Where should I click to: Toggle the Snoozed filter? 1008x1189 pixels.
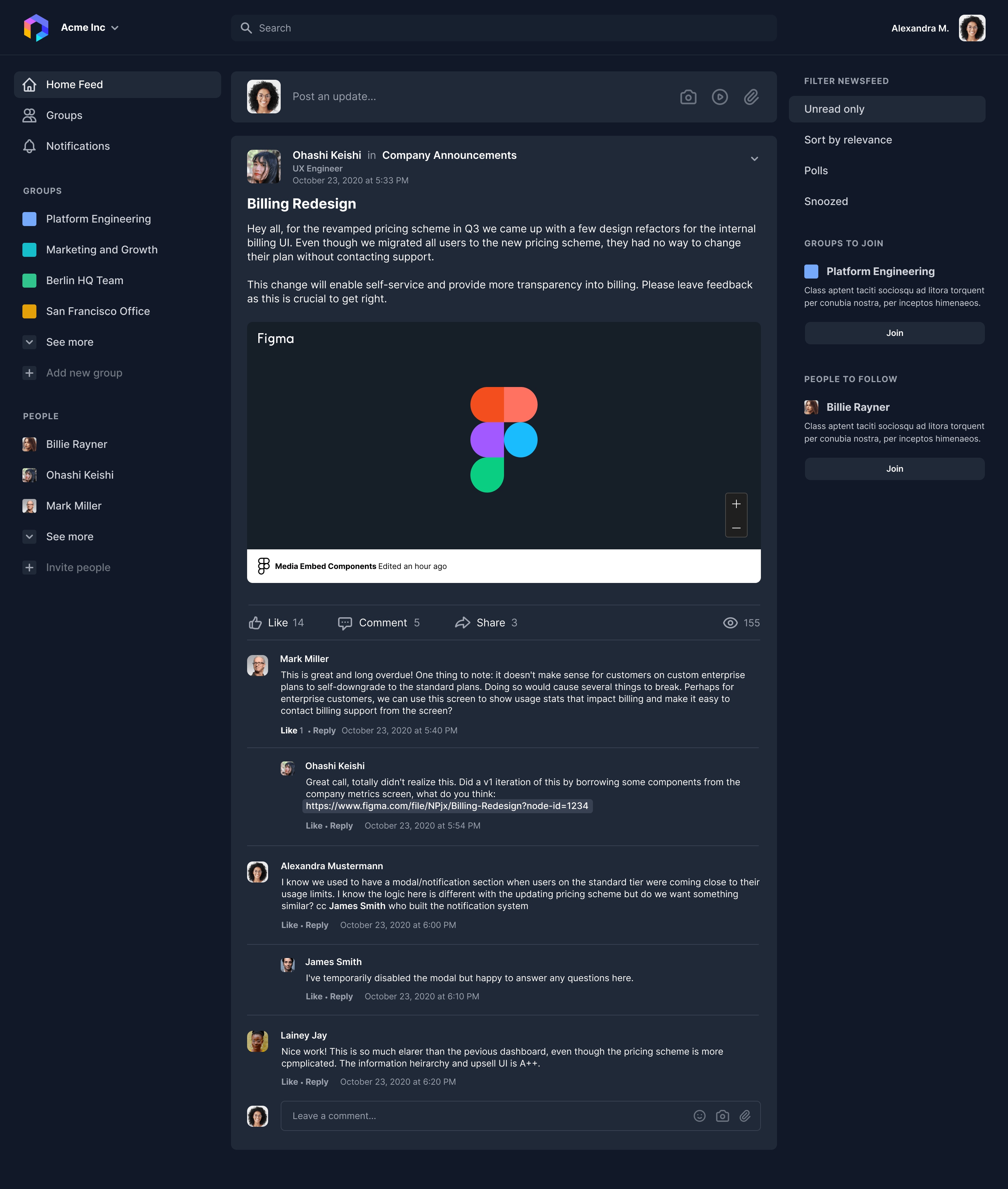pos(887,202)
